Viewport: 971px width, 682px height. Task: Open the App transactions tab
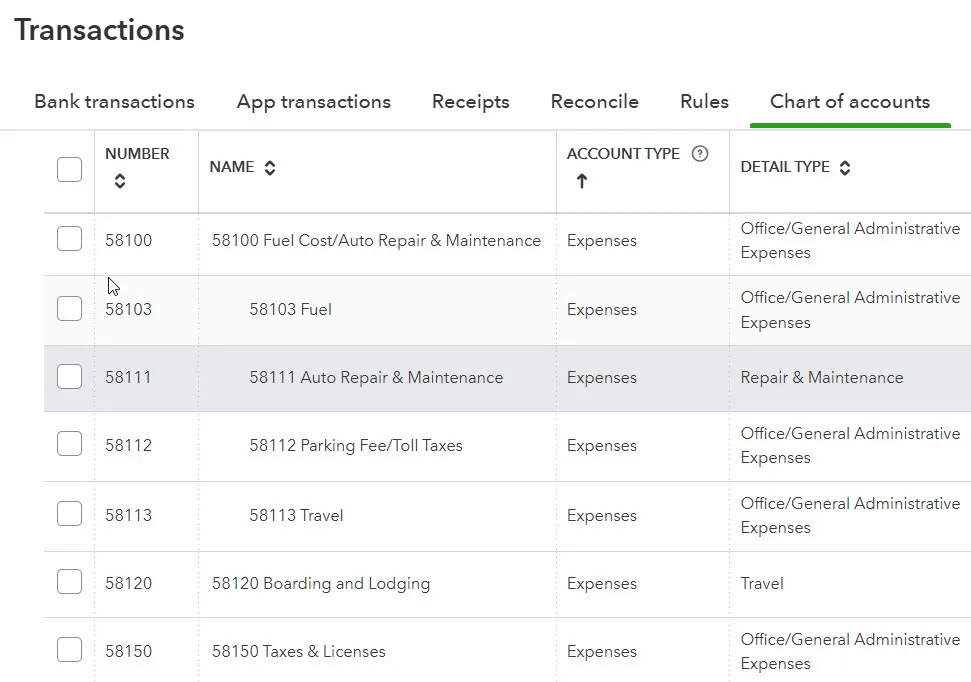point(313,102)
